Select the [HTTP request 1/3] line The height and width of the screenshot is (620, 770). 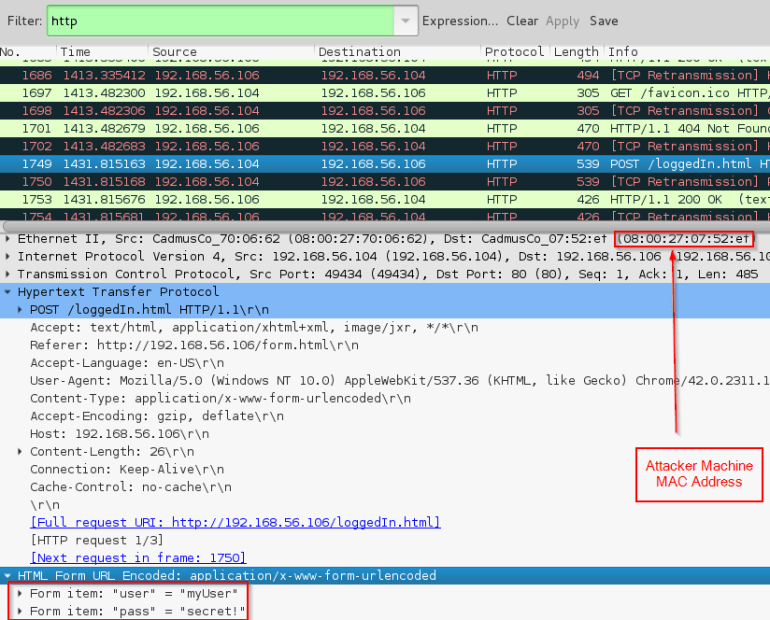point(97,540)
